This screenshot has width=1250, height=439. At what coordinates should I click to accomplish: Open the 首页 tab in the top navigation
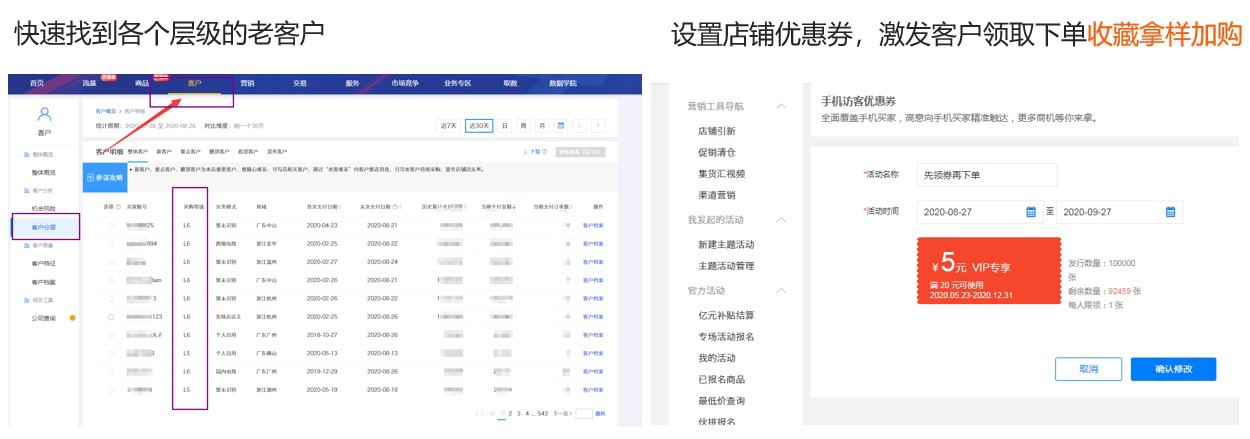pyautogui.click(x=37, y=83)
